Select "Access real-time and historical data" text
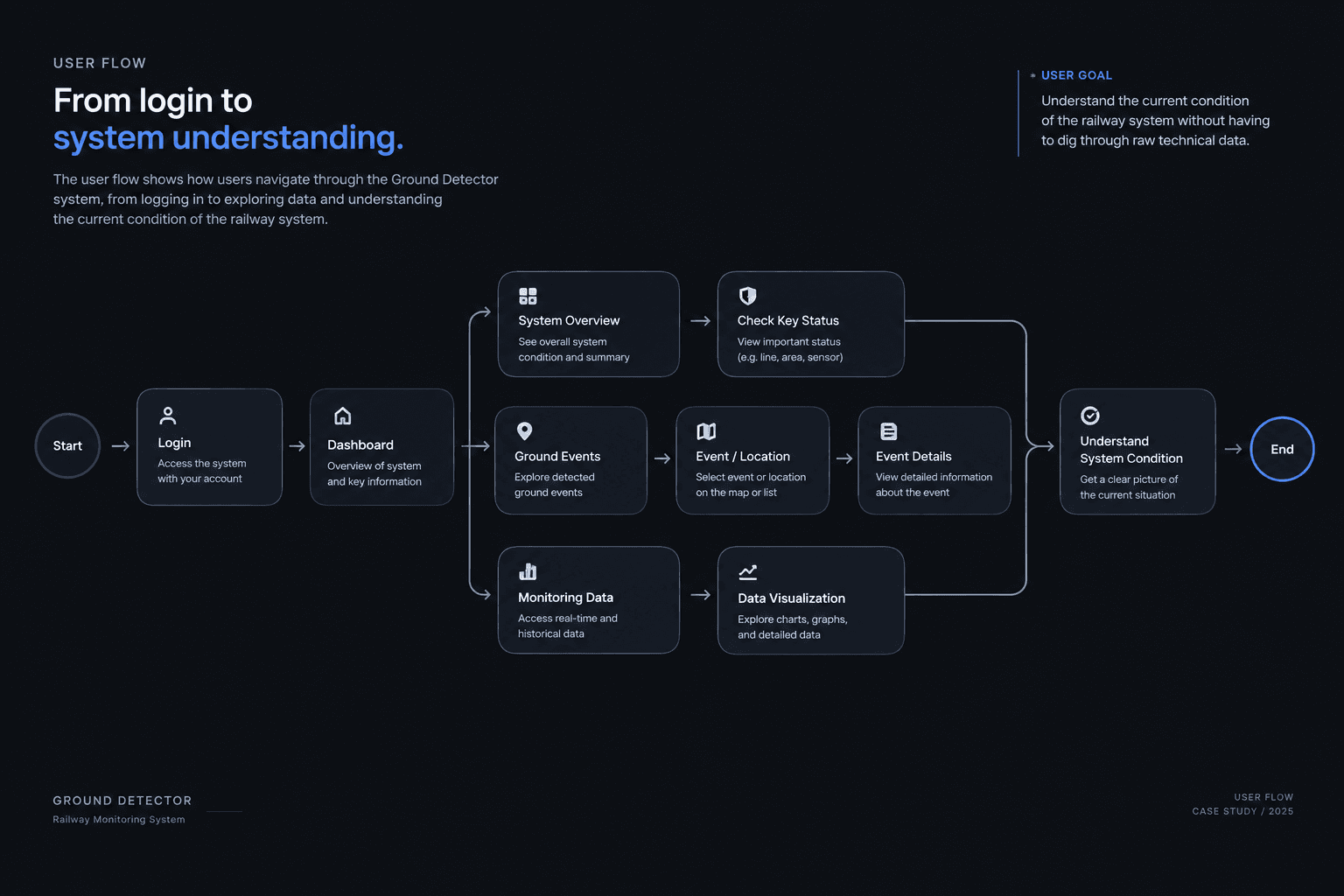Image resolution: width=1344 pixels, height=896 pixels. (568, 626)
